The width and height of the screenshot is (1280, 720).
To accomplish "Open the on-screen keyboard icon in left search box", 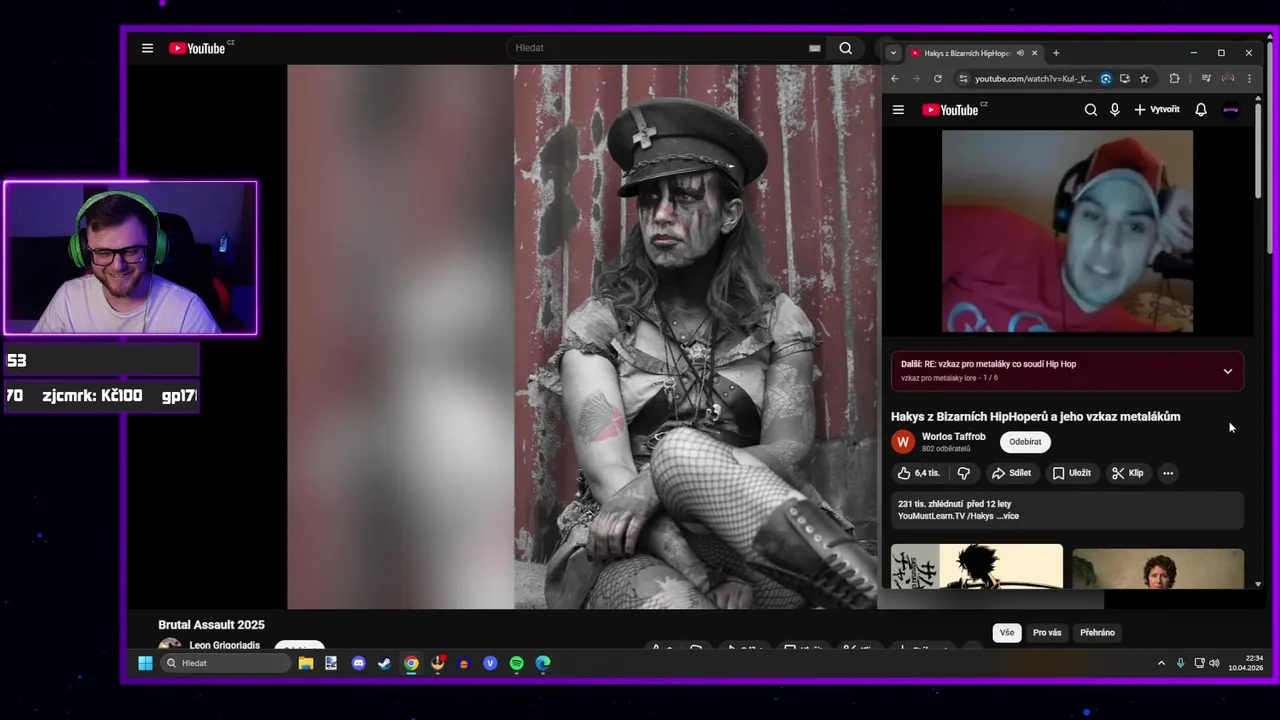I will point(815,48).
